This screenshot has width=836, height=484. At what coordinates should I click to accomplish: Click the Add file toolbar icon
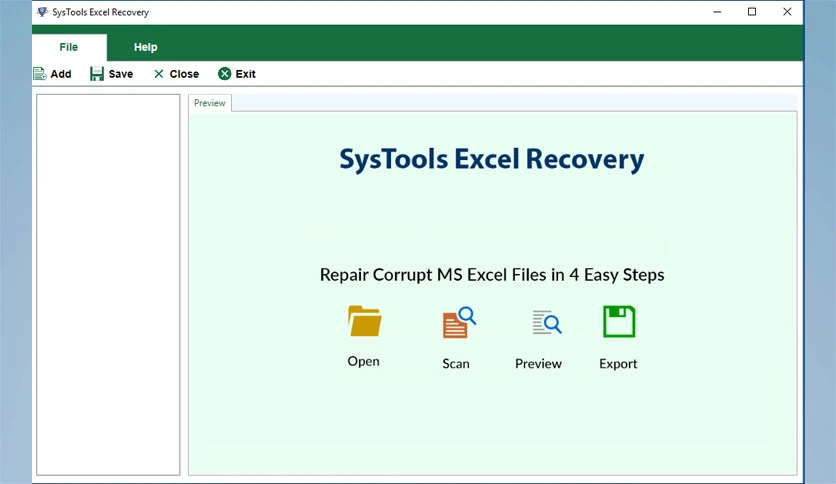(40, 74)
